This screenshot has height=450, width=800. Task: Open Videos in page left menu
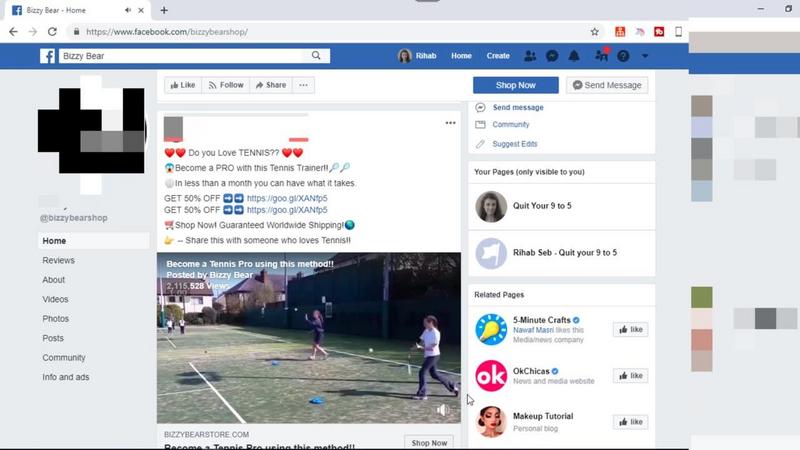coord(55,299)
